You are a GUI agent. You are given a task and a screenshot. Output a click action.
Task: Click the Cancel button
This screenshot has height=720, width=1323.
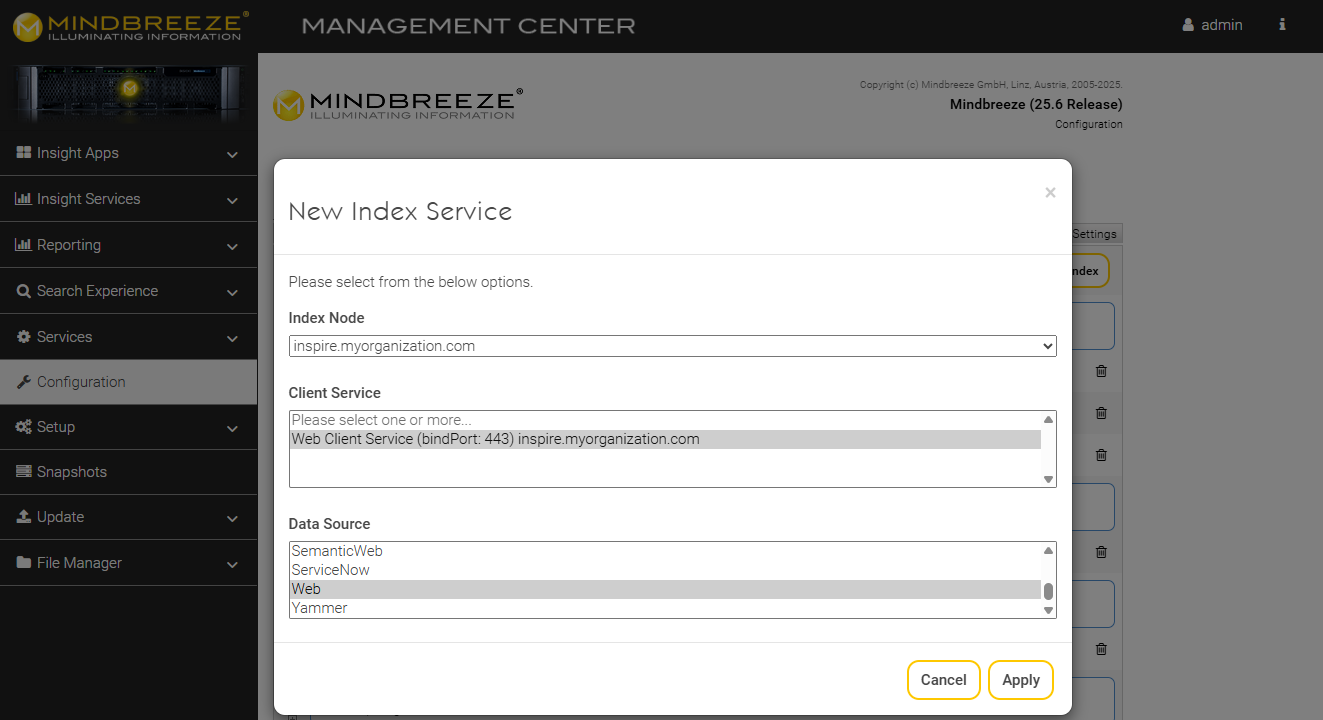[943, 680]
